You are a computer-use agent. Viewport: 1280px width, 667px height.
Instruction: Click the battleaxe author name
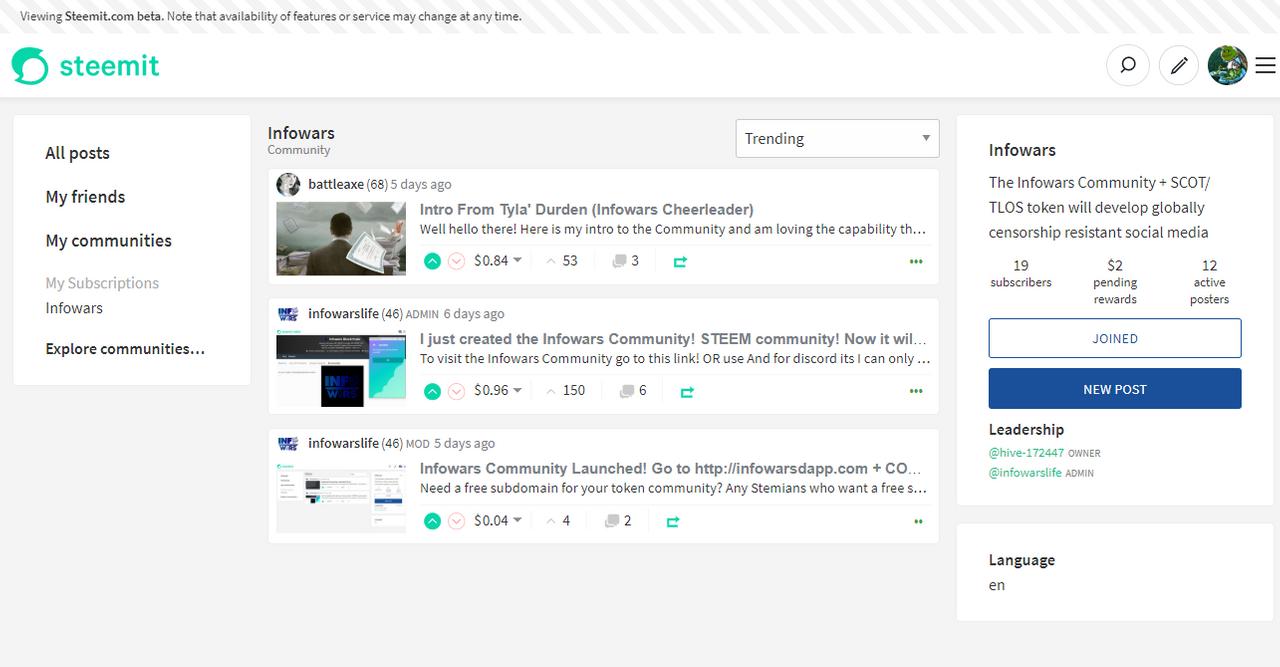336,184
